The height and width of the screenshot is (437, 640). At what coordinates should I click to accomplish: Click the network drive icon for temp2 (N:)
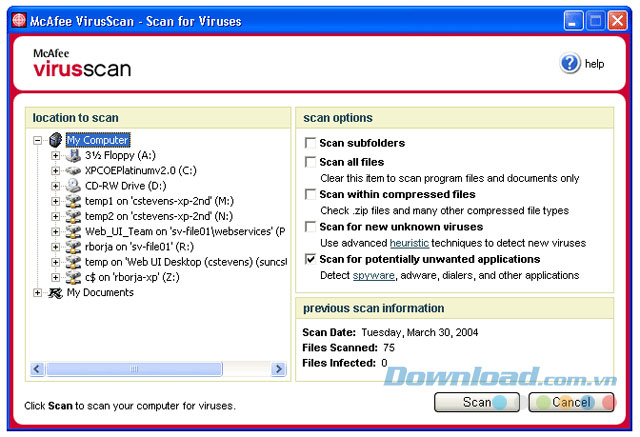(73, 216)
